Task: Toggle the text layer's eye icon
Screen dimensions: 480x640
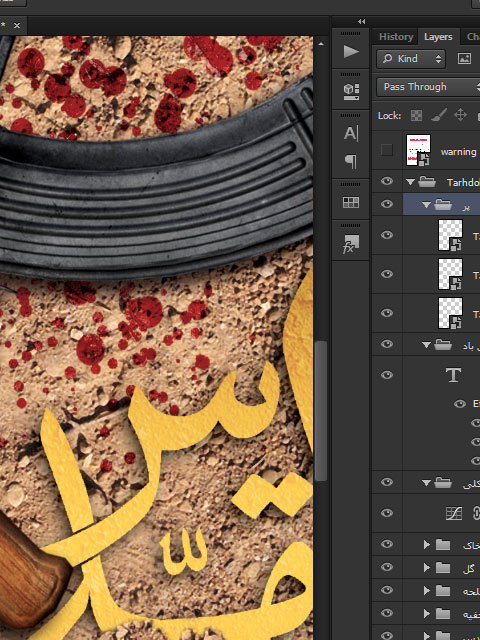Action: [x=387, y=375]
